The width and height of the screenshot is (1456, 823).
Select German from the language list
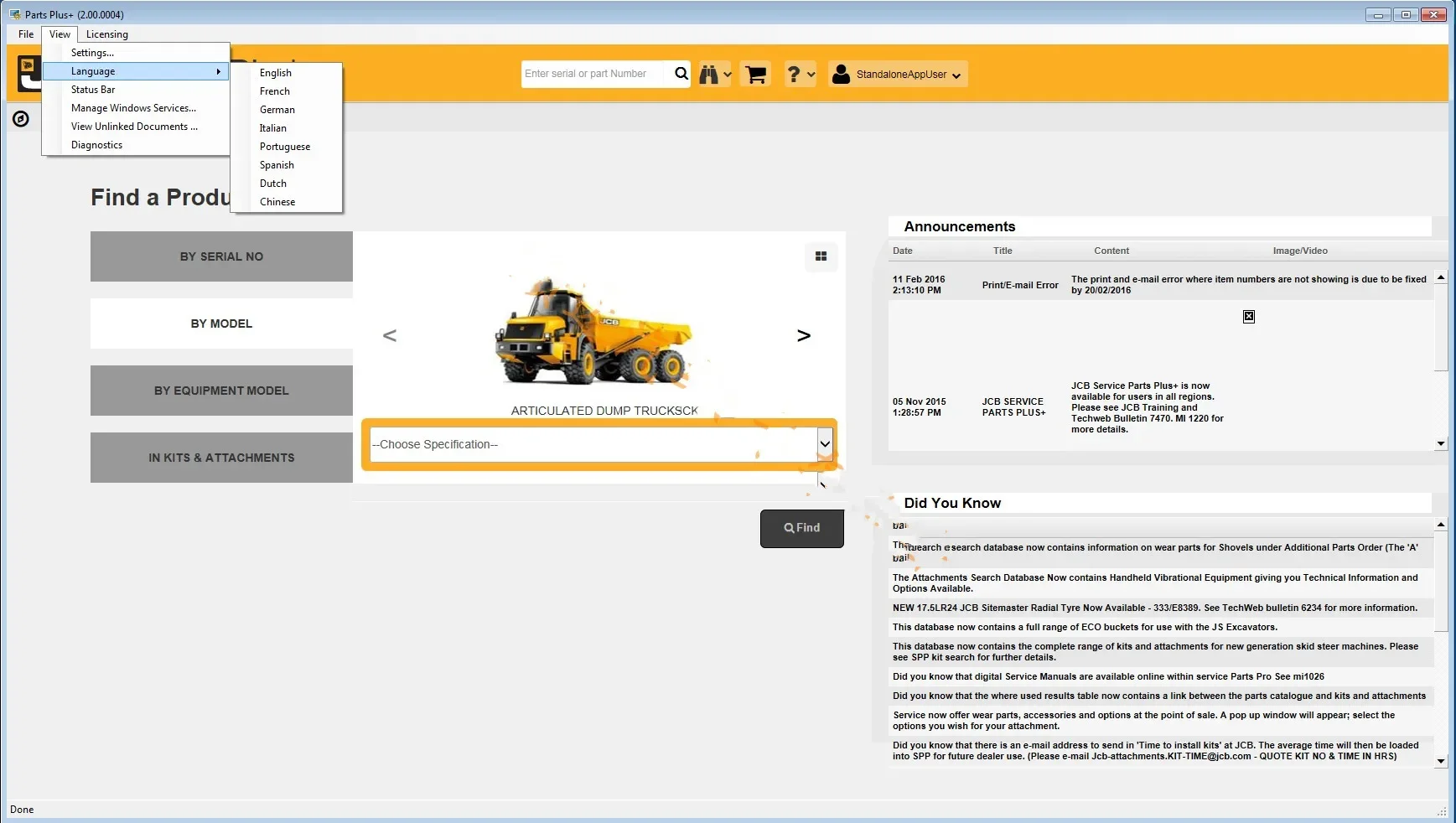[x=277, y=110]
